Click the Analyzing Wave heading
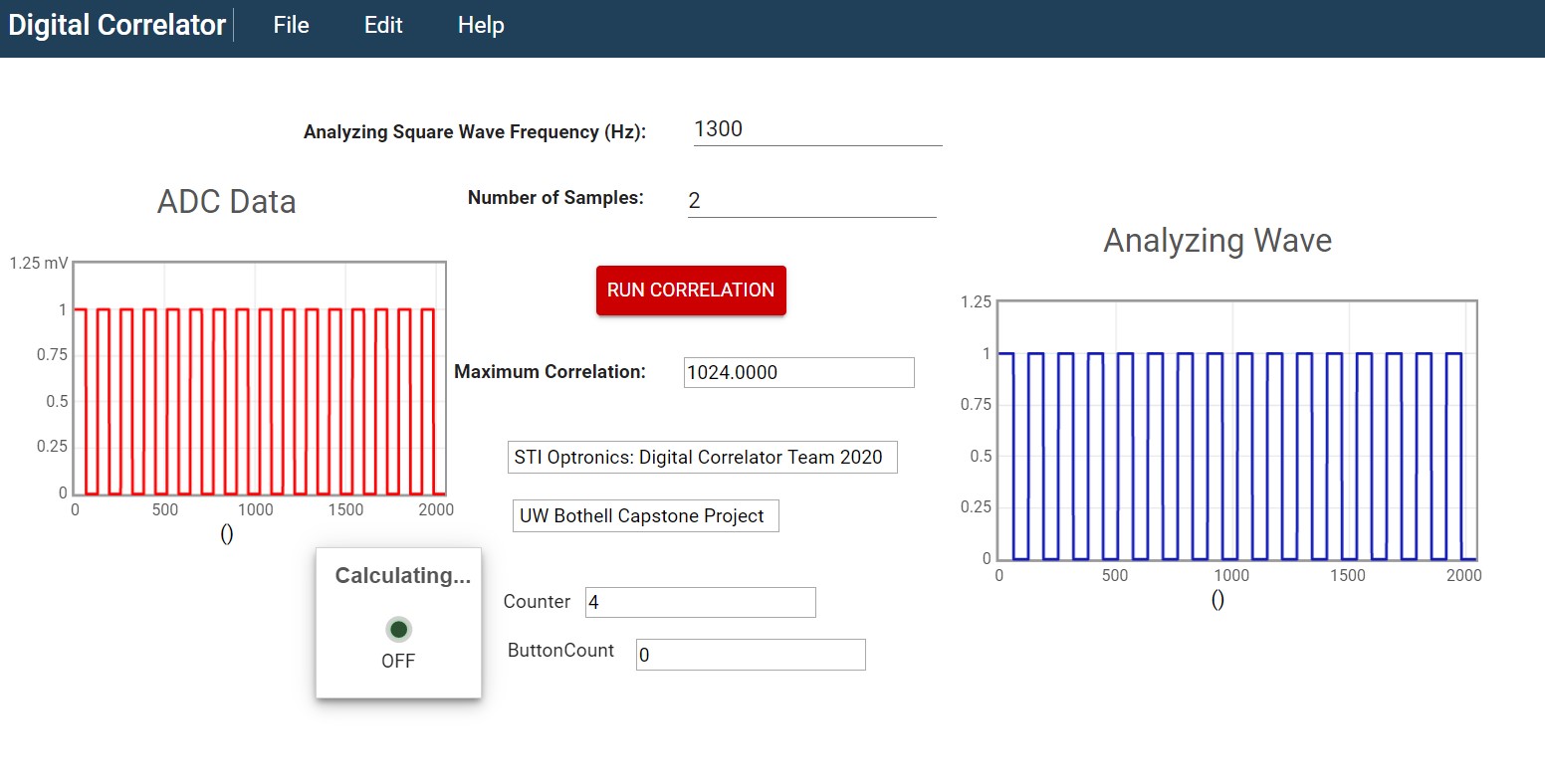 pyautogui.click(x=1217, y=241)
